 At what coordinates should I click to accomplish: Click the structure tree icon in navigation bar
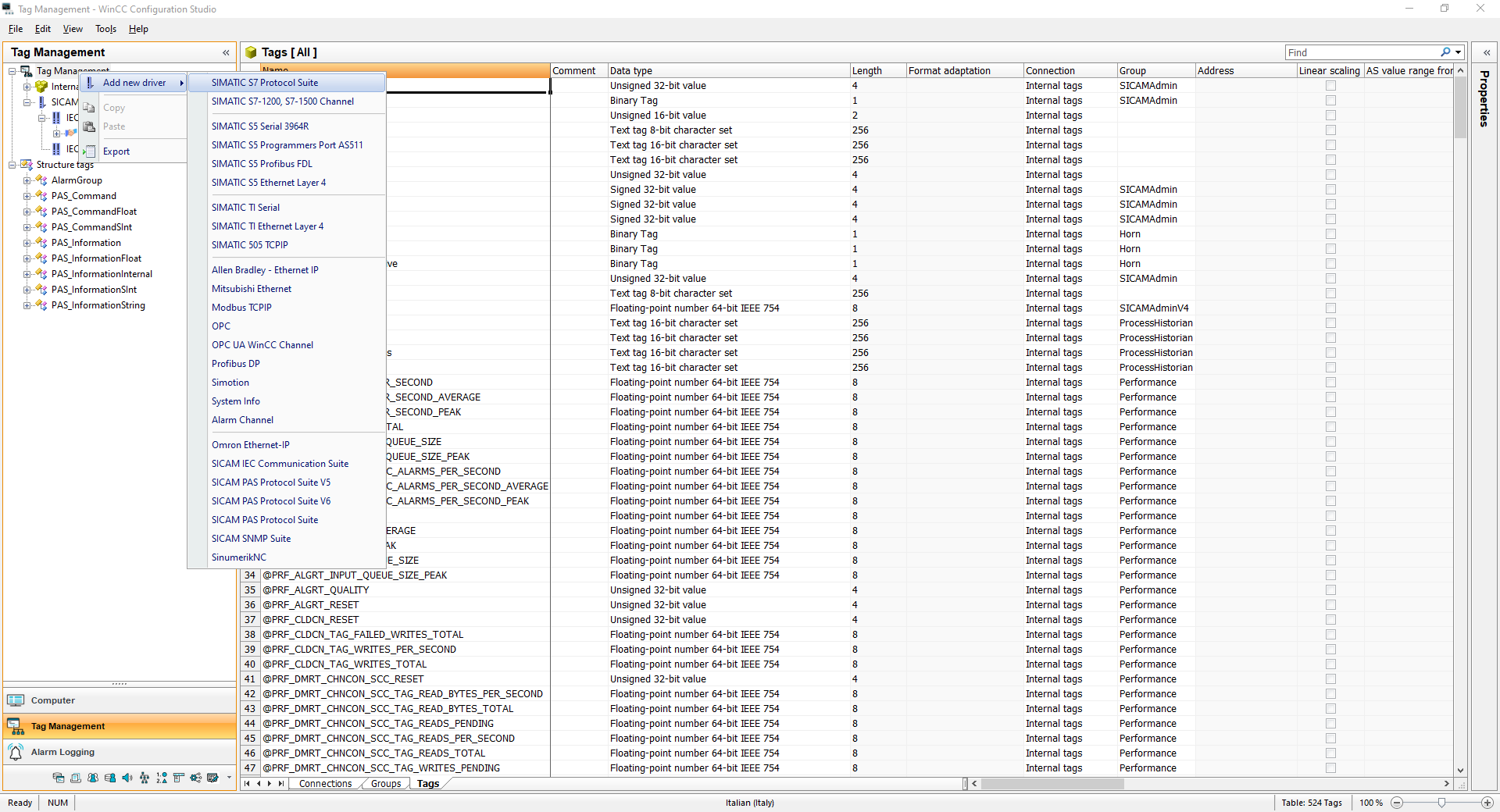pos(145,778)
